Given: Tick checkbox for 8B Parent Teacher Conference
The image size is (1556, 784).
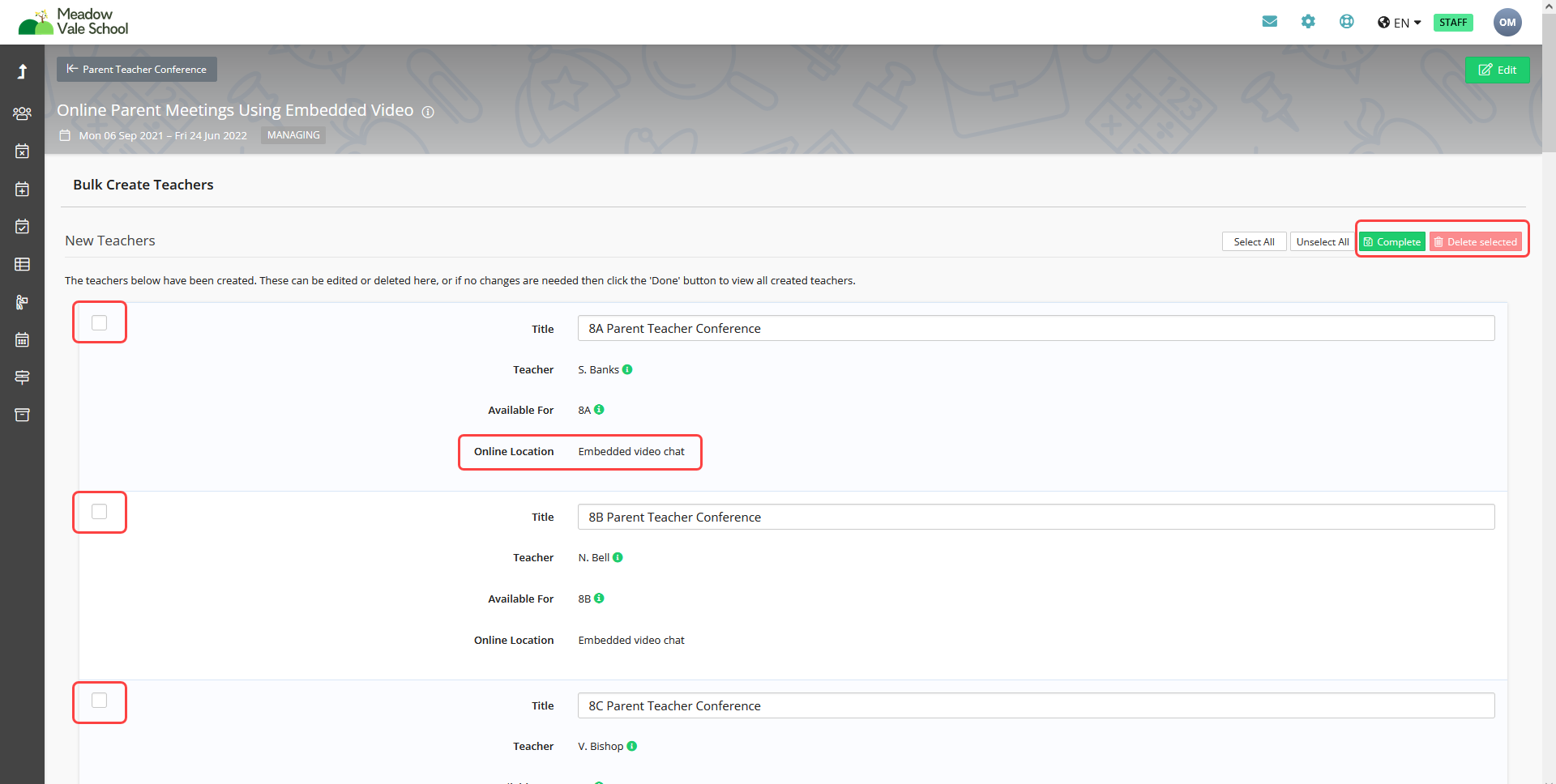Looking at the screenshot, I should tap(100, 512).
